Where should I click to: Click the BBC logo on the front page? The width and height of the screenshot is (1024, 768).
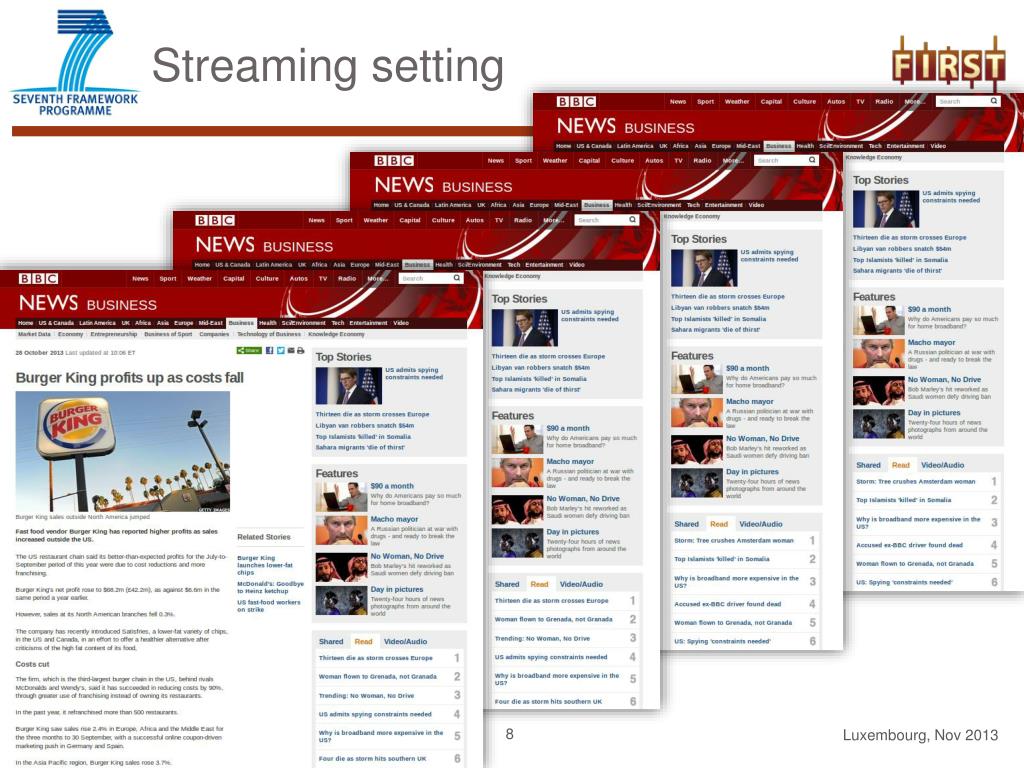pos(39,279)
